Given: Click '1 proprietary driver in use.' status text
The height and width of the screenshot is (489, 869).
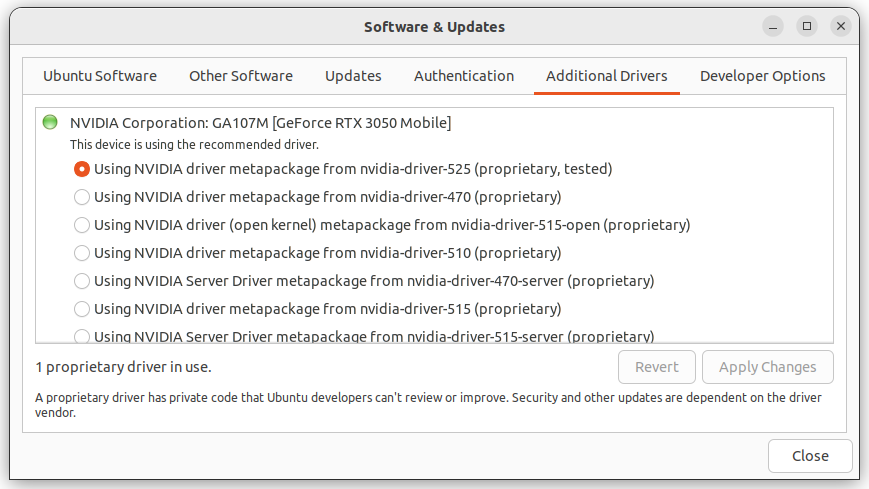Looking at the screenshot, I should coord(124,367).
